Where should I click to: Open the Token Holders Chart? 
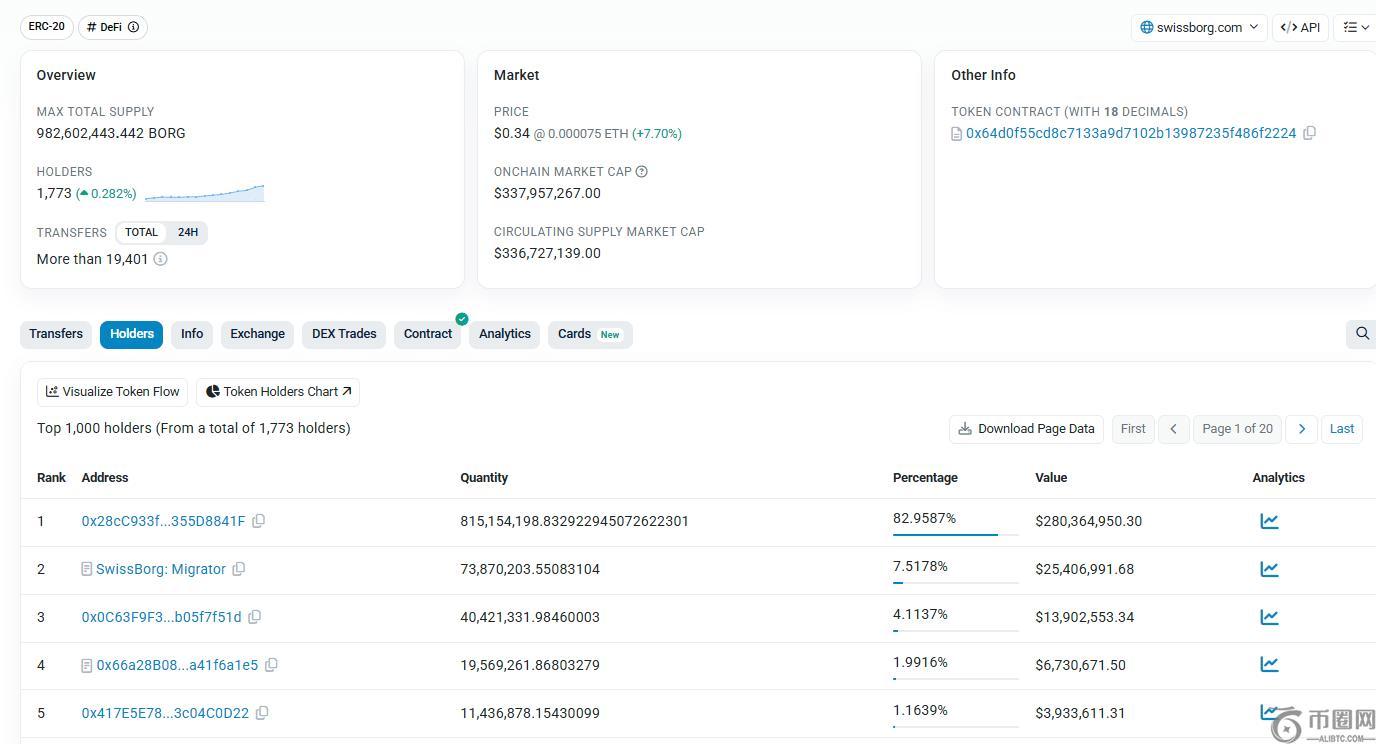tap(278, 392)
